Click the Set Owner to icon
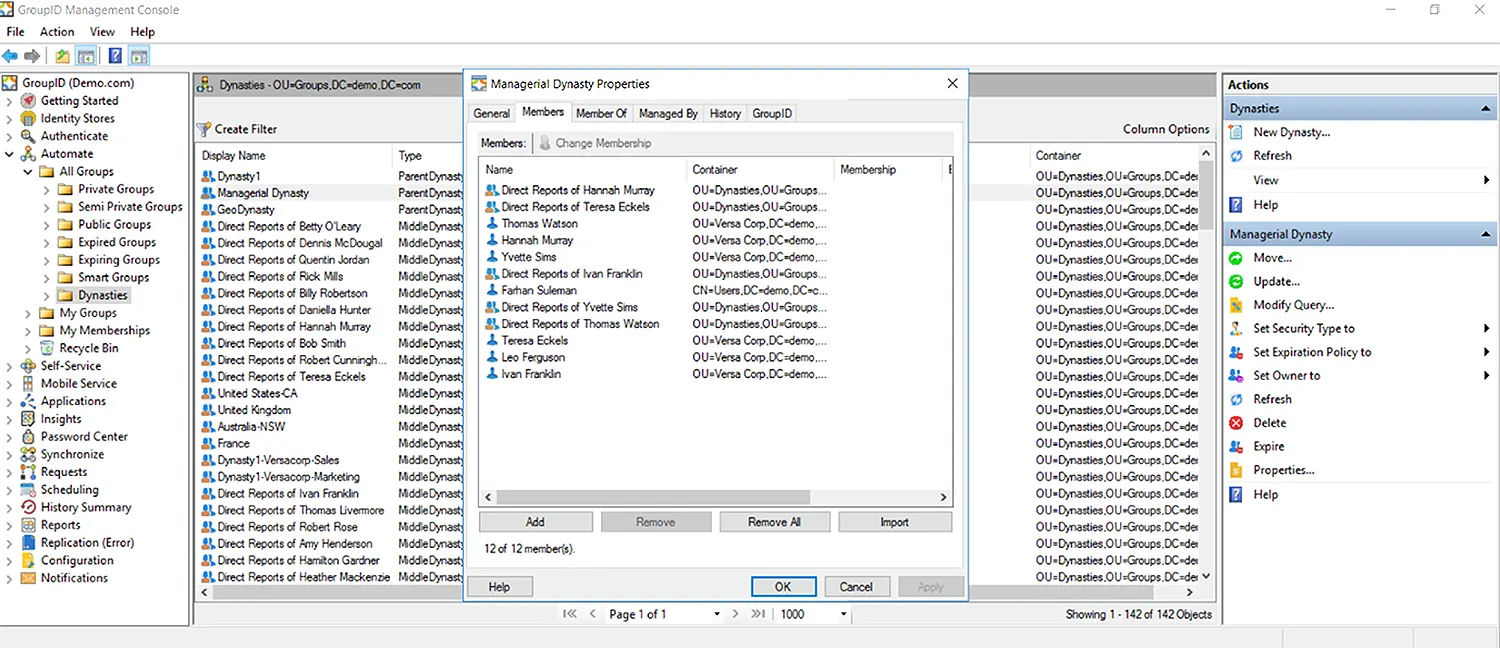Image resolution: width=1500 pixels, height=648 pixels. point(1236,376)
